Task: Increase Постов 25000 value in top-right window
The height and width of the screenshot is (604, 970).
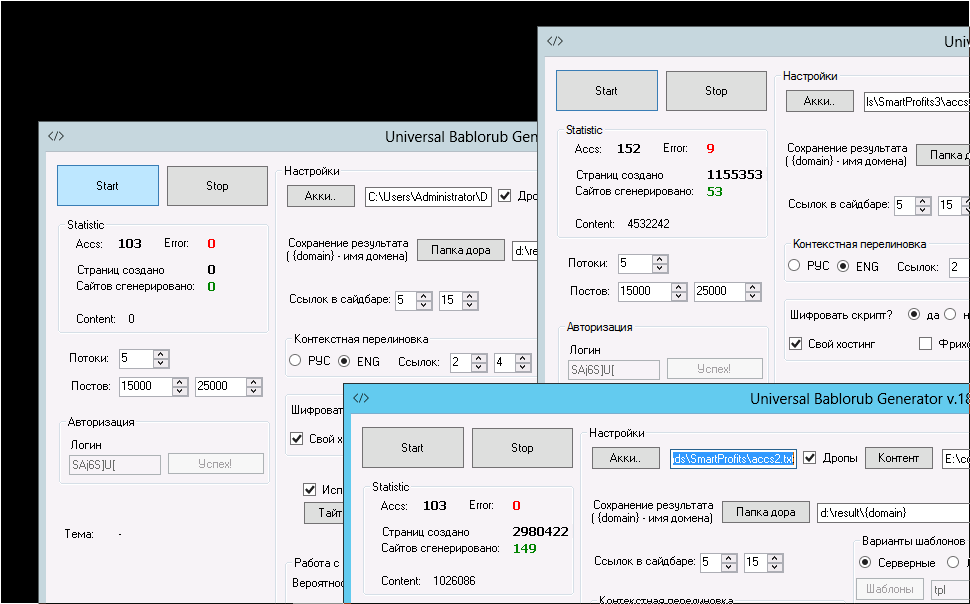Action: (753, 287)
